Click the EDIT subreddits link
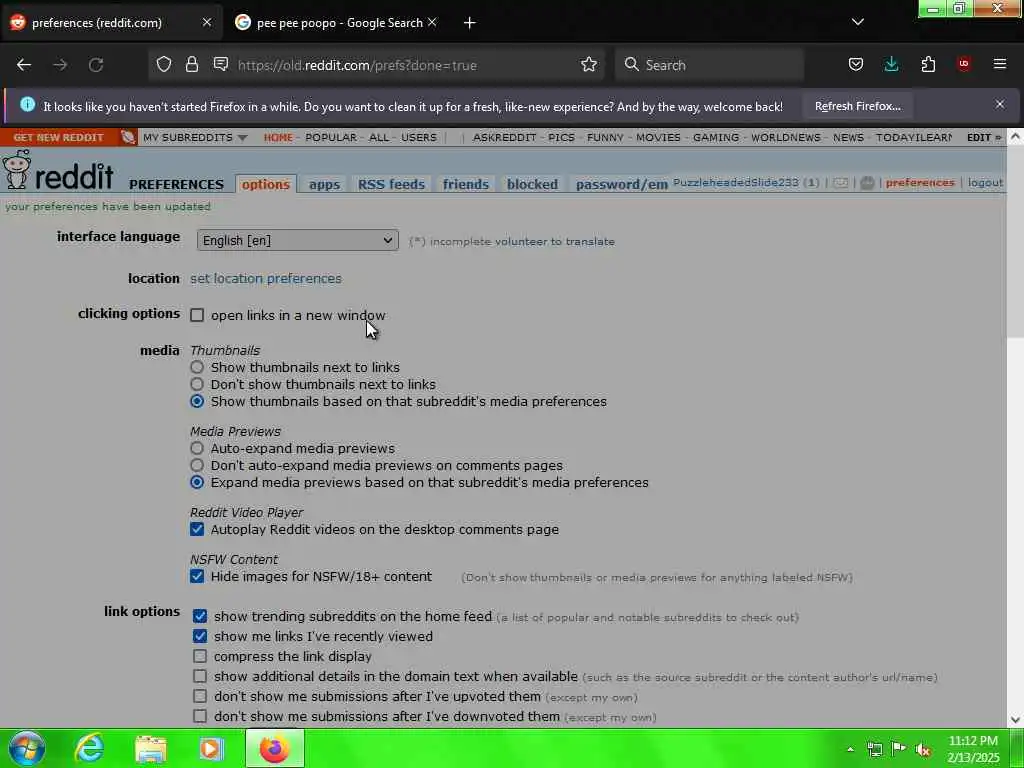The height and width of the screenshot is (768, 1024). (984, 137)
